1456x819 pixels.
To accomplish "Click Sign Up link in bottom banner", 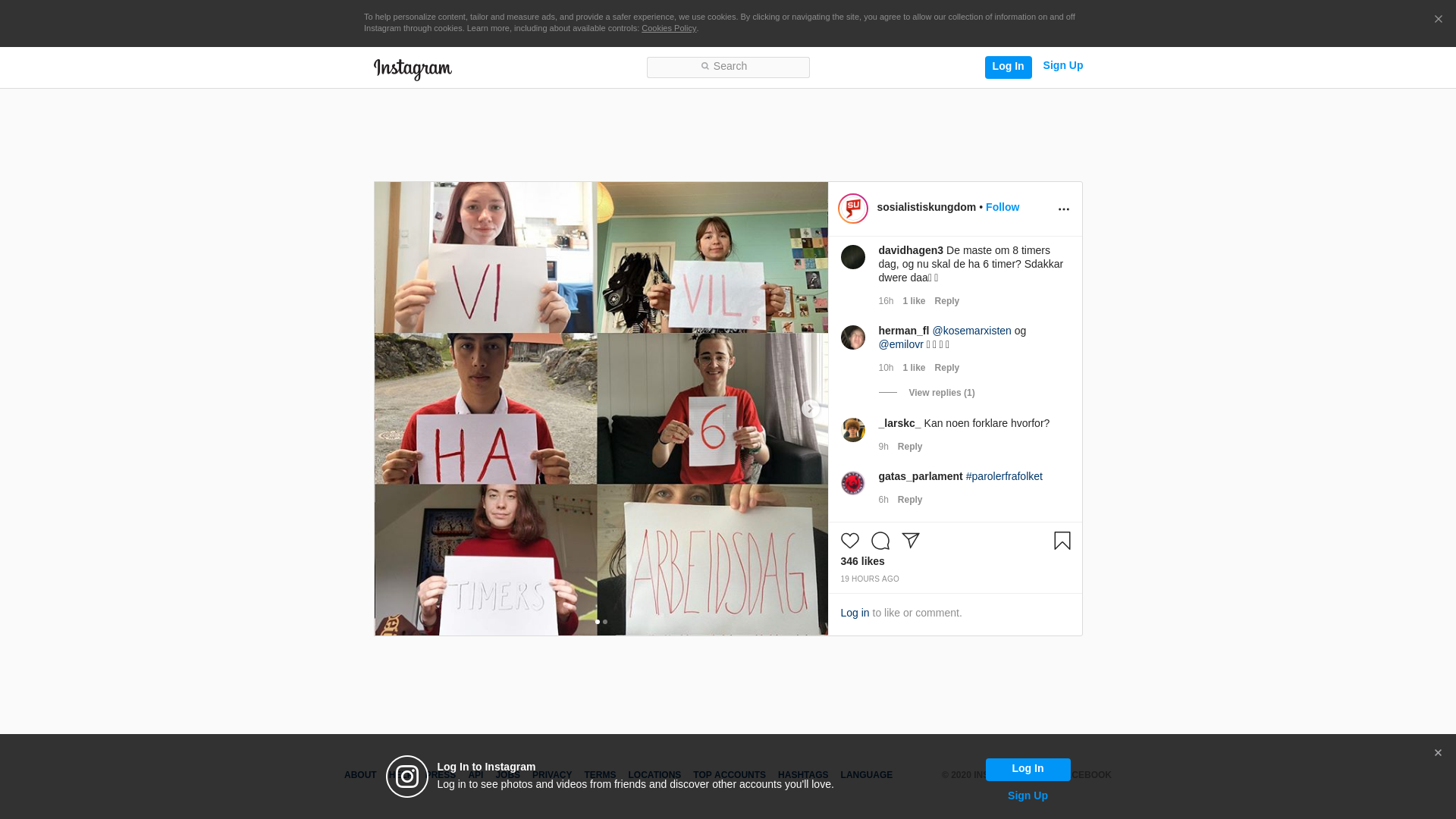I will (1028, 795).
